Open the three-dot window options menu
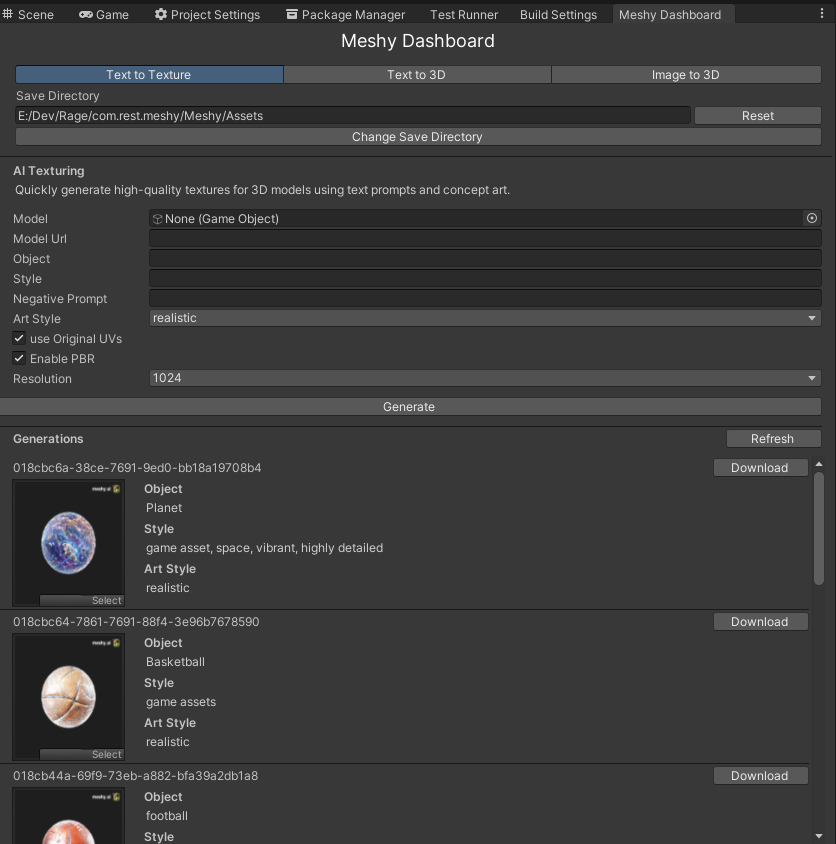 (x=821, y=13)
